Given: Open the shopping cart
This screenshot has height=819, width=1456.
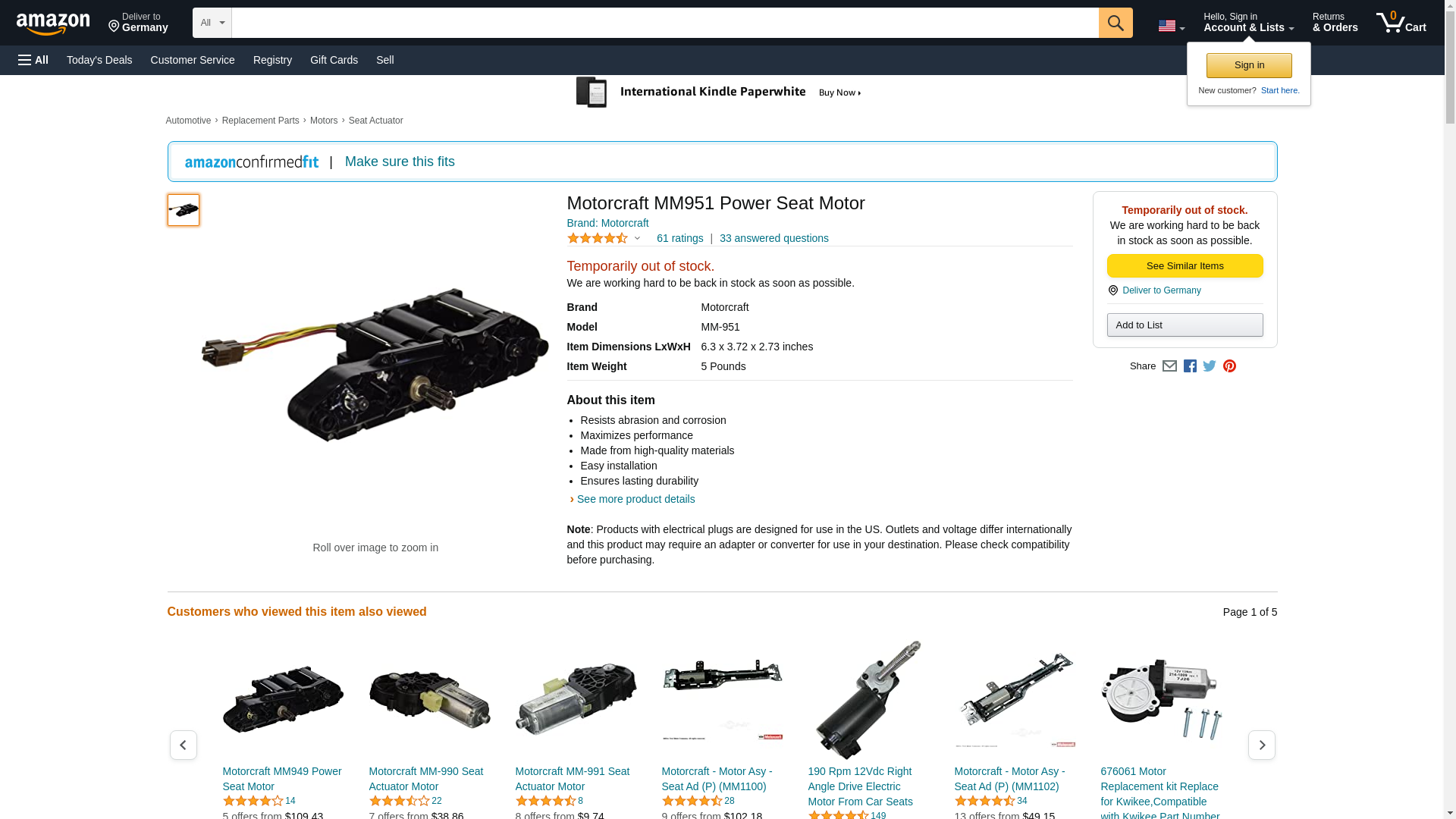Looking at the screenshot, I should tap(1401, 23).
